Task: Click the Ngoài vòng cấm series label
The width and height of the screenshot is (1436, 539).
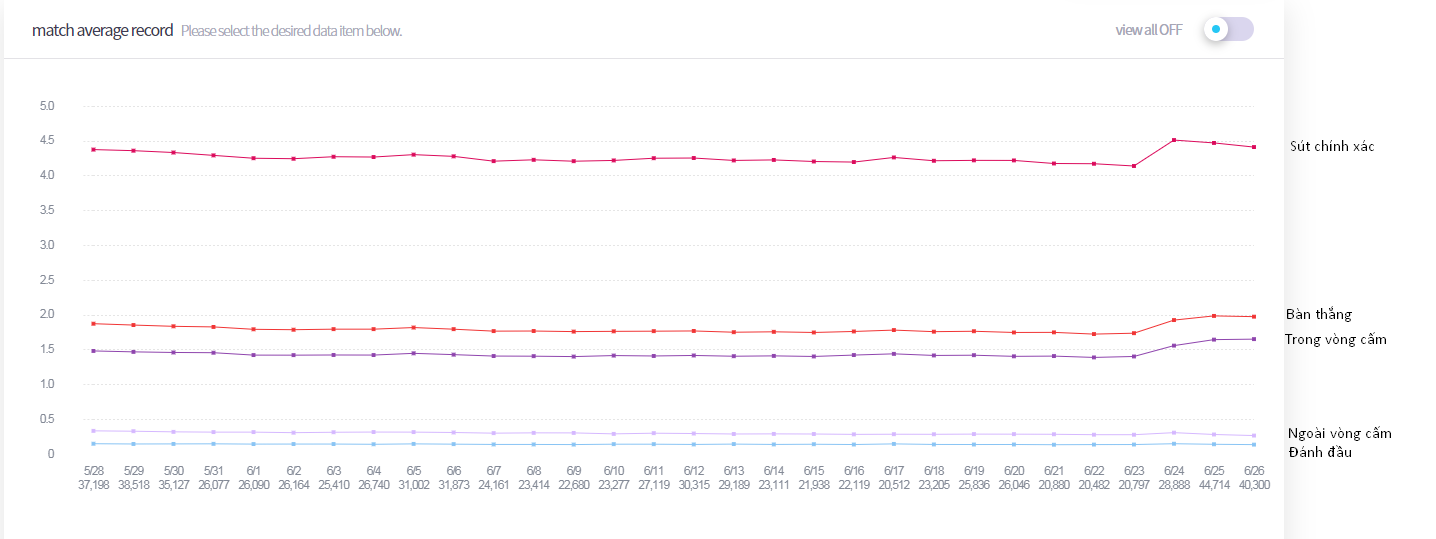Action: [1339, 433]
